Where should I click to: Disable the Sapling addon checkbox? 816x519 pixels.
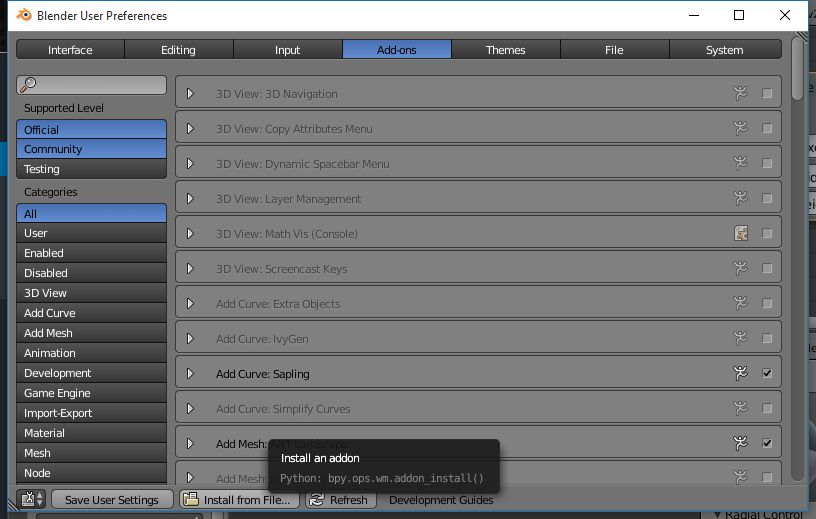pyautogui.click(x=767, y=373)
